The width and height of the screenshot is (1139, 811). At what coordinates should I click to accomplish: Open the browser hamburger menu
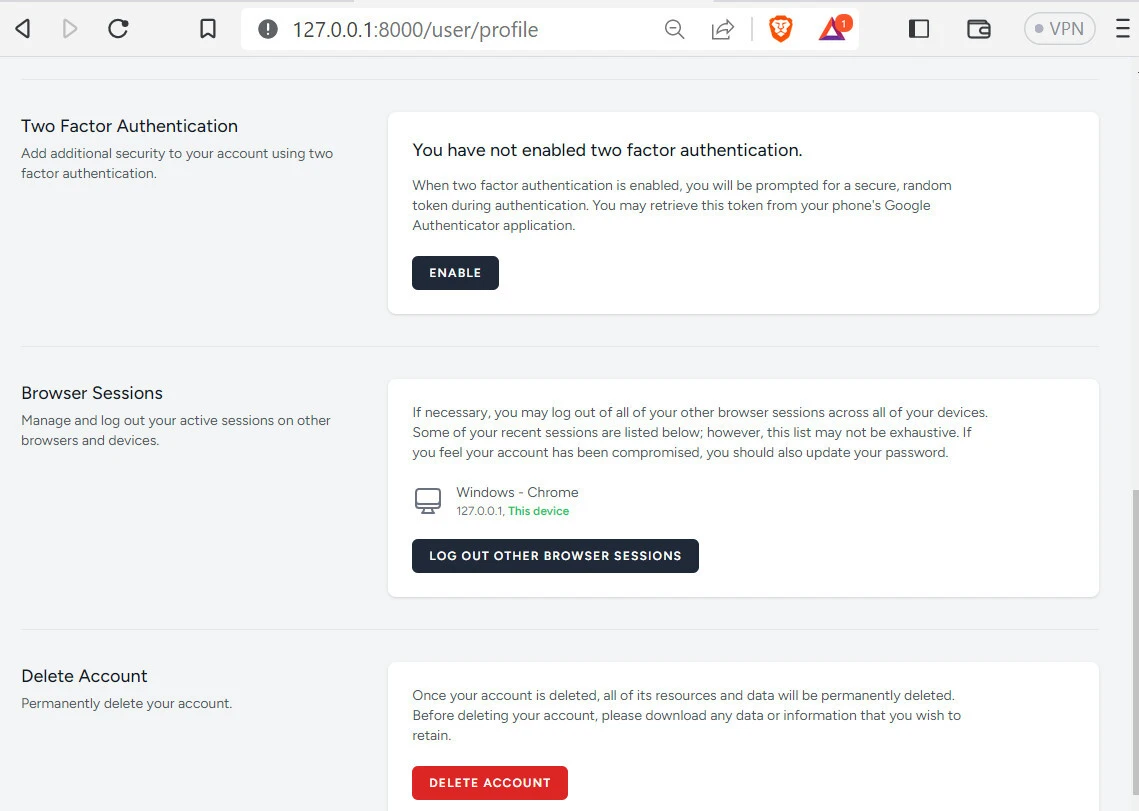(x=1123, y=29)
